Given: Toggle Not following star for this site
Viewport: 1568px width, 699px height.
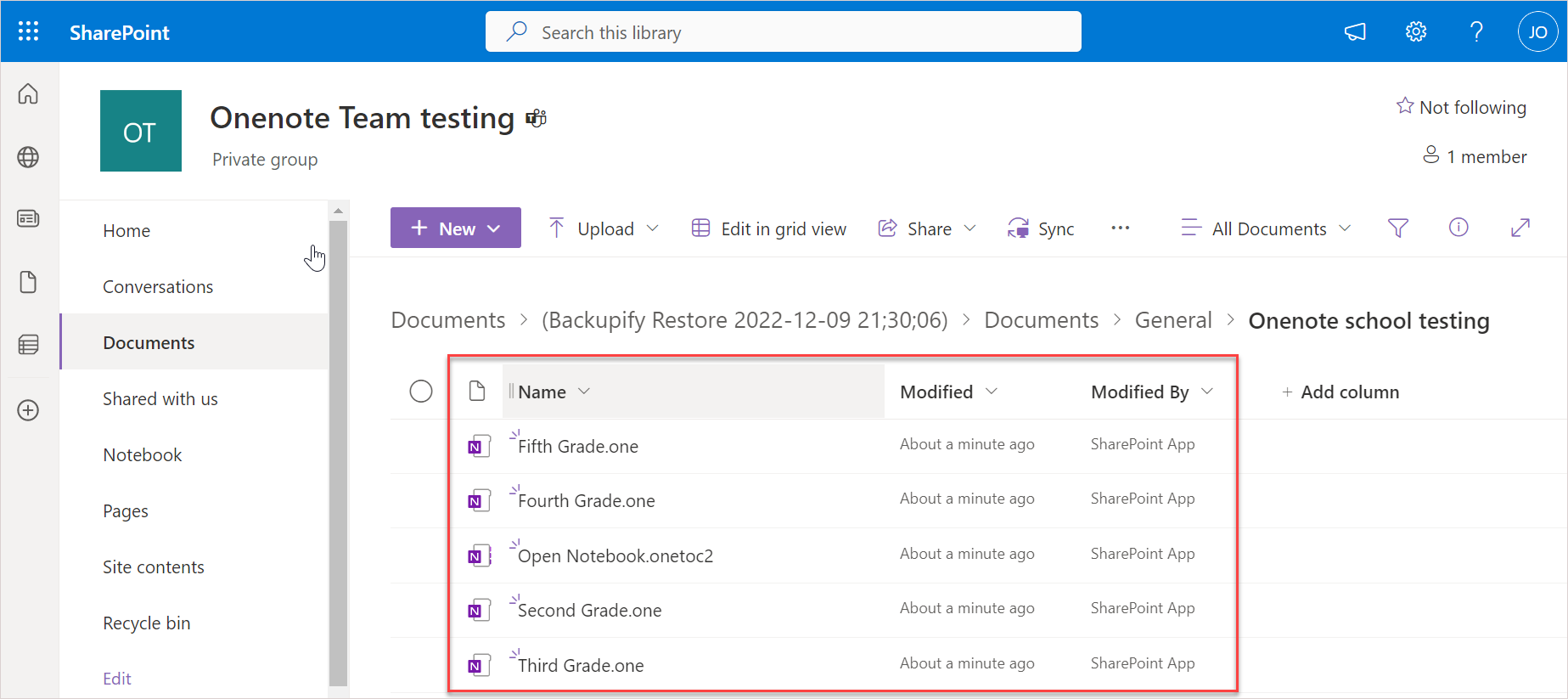Looking at the screenshot, I should pos(1461,107).
